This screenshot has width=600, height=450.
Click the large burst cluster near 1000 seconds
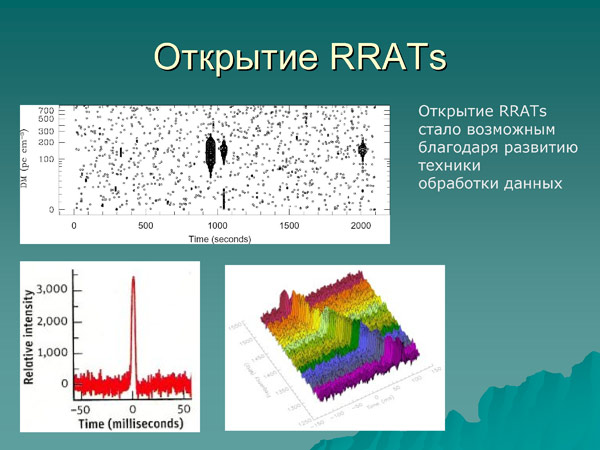(x=211, y=154)
